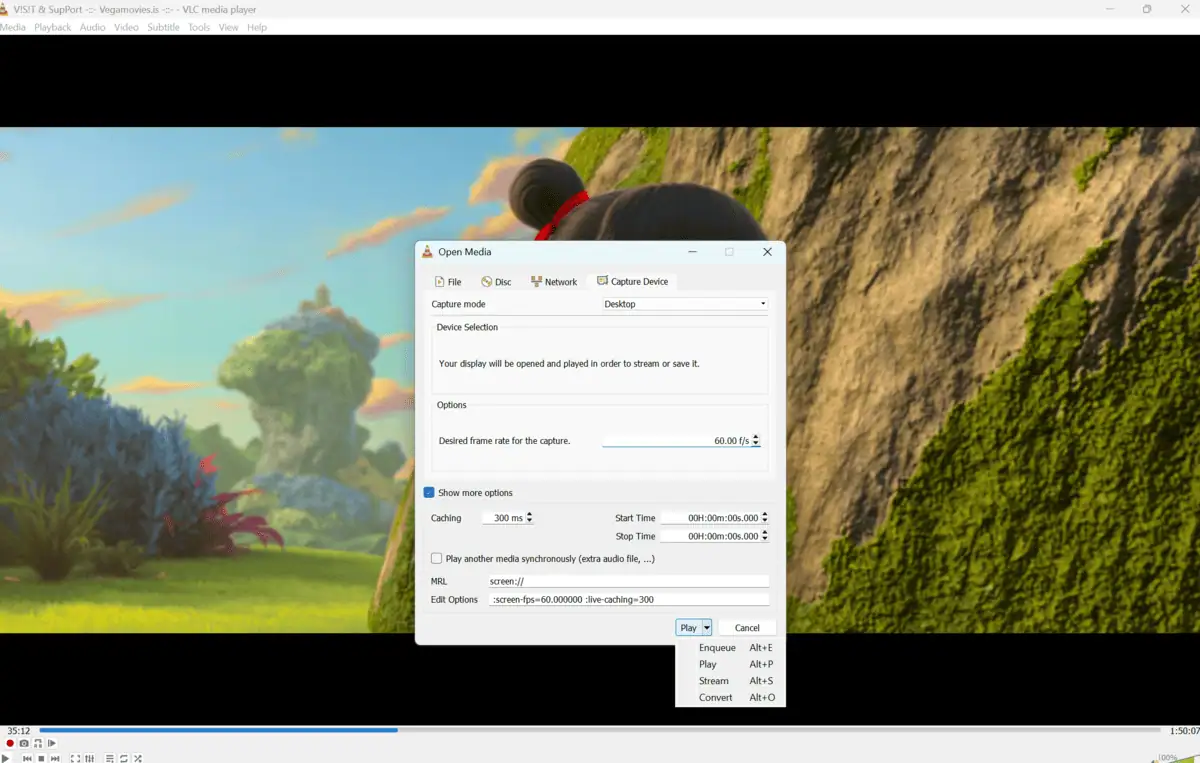
Task: Stop playback with the stop icon
Action: 41,758
